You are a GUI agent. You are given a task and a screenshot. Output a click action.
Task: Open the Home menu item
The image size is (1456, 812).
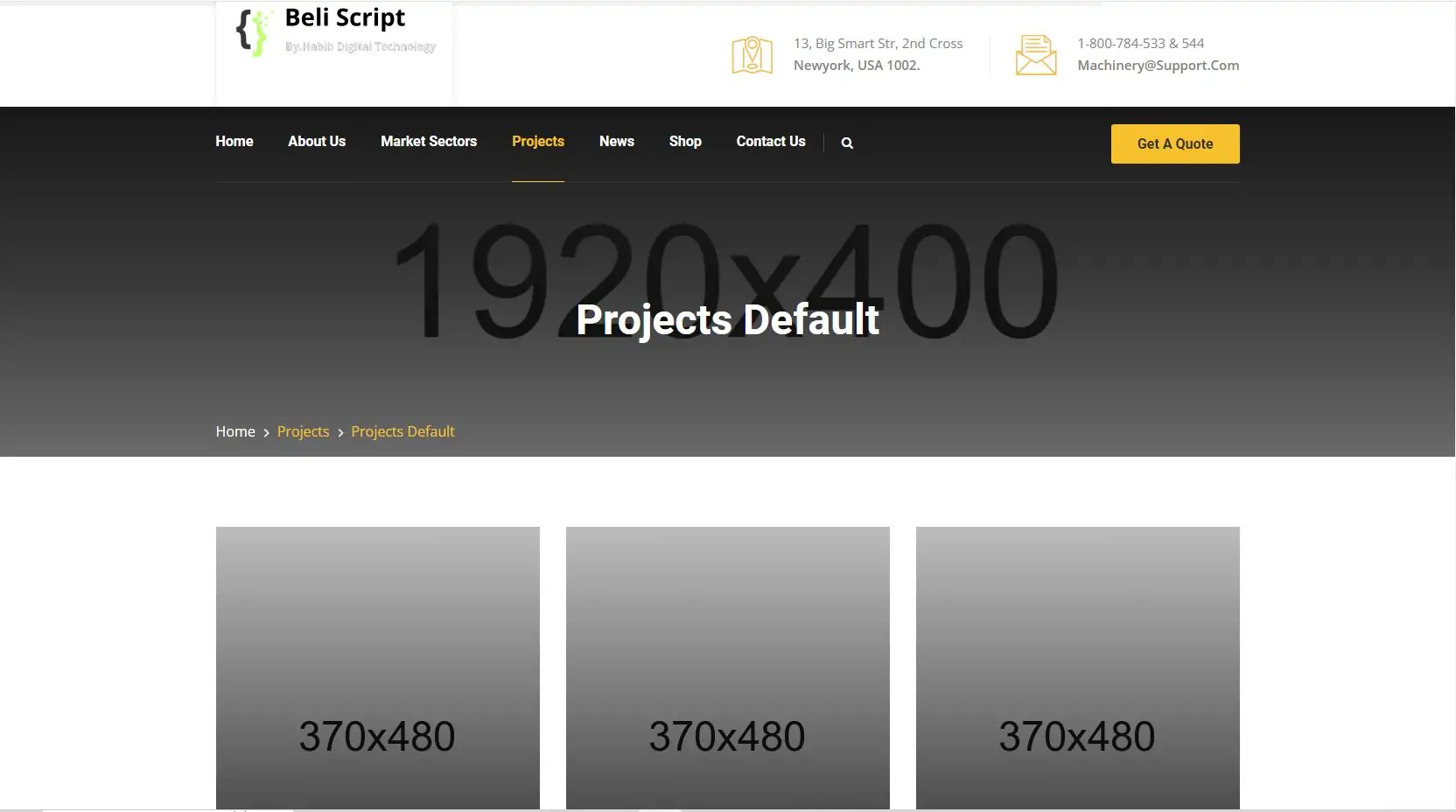tap(234, 142)
